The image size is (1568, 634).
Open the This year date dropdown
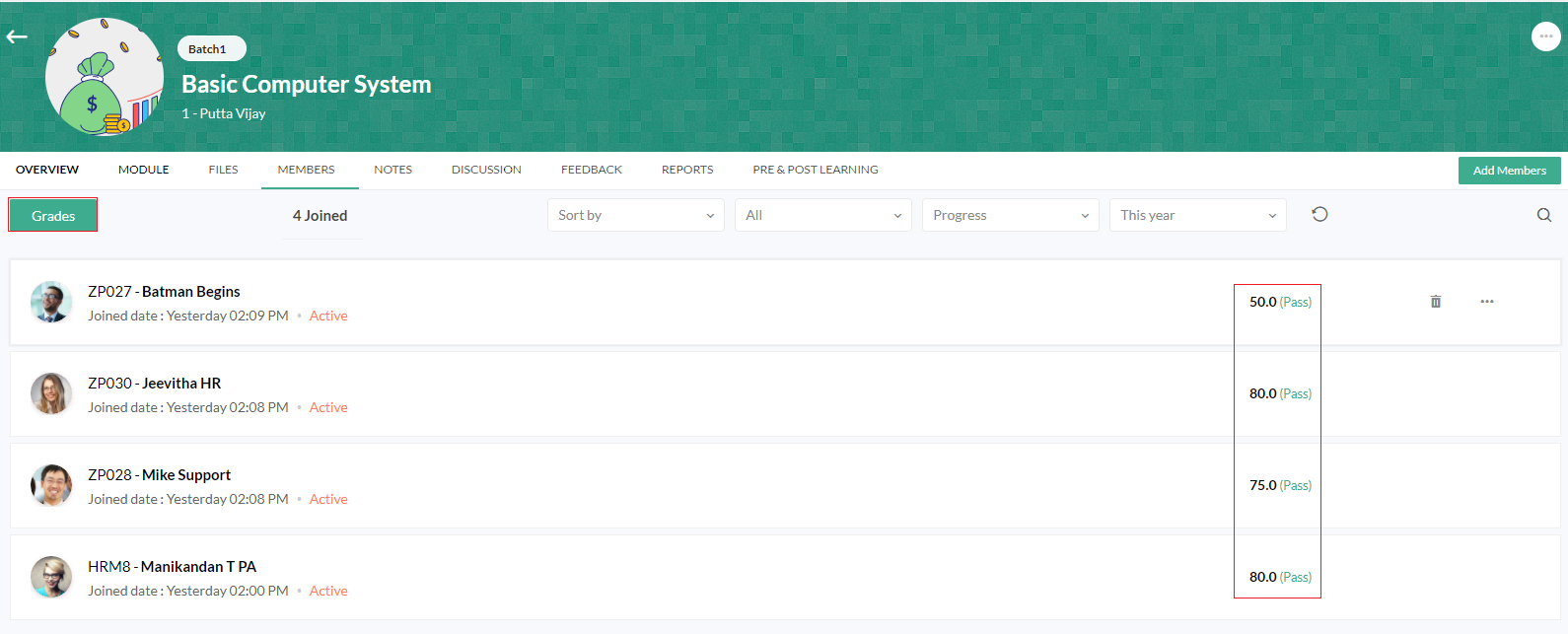click(1198, 215)
